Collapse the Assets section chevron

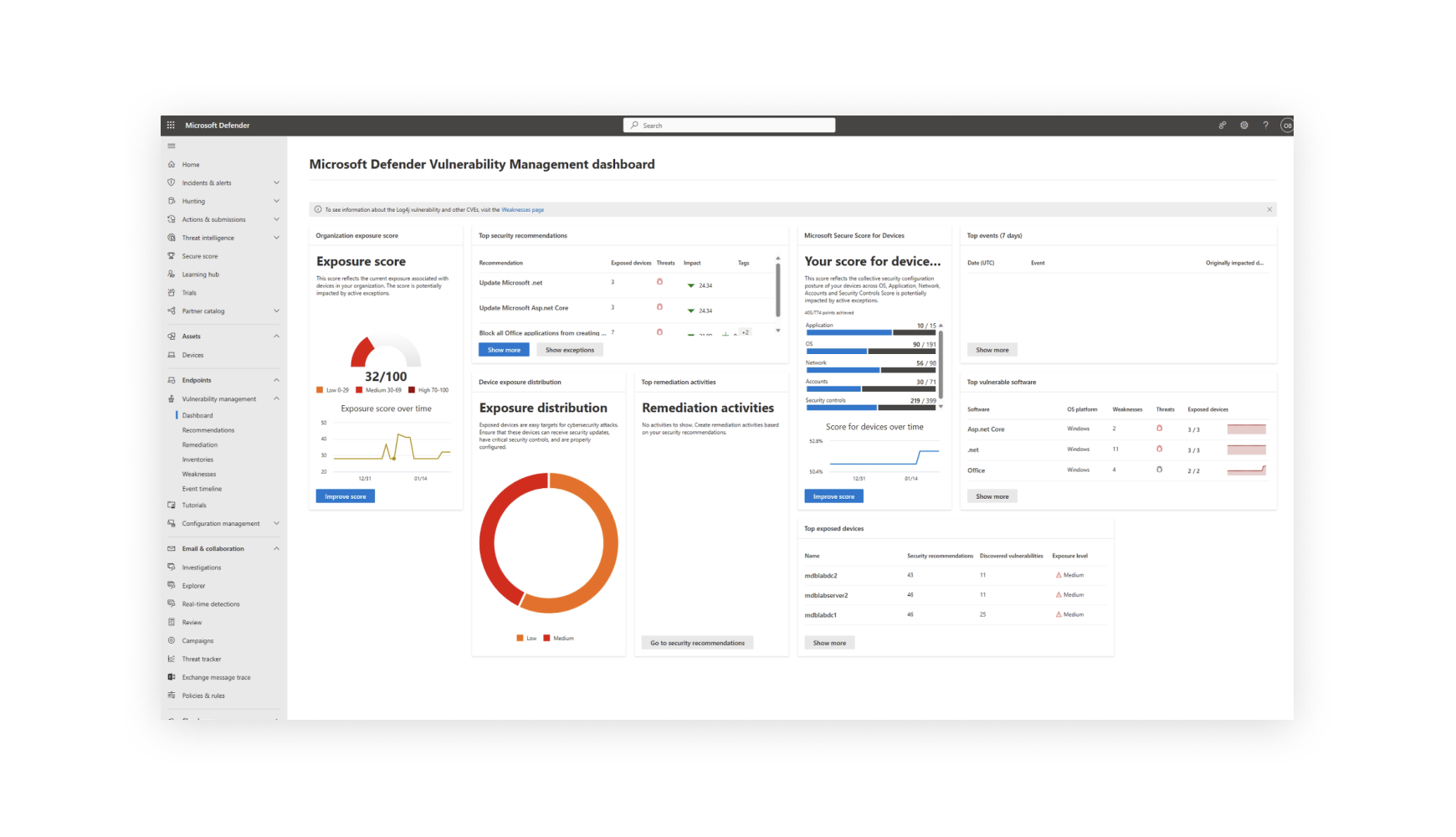pos(276,336)
